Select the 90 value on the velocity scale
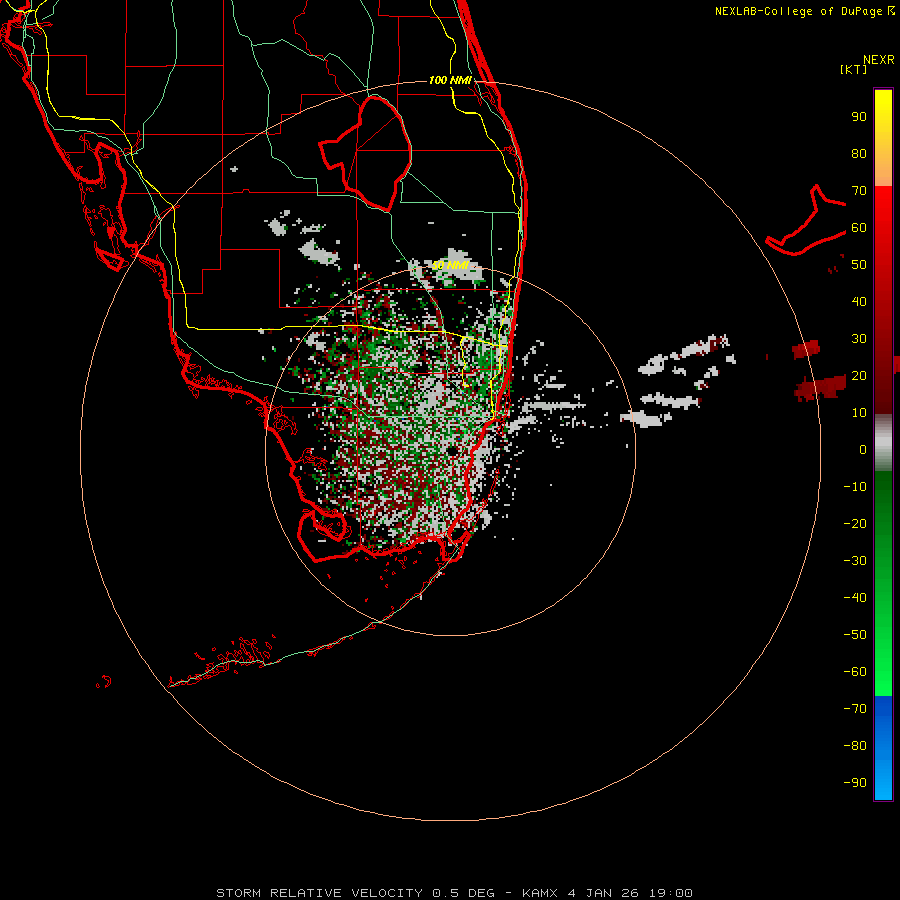Image resolution: width=900 pixels, height=900 pixels. click(x=859, y=117)
